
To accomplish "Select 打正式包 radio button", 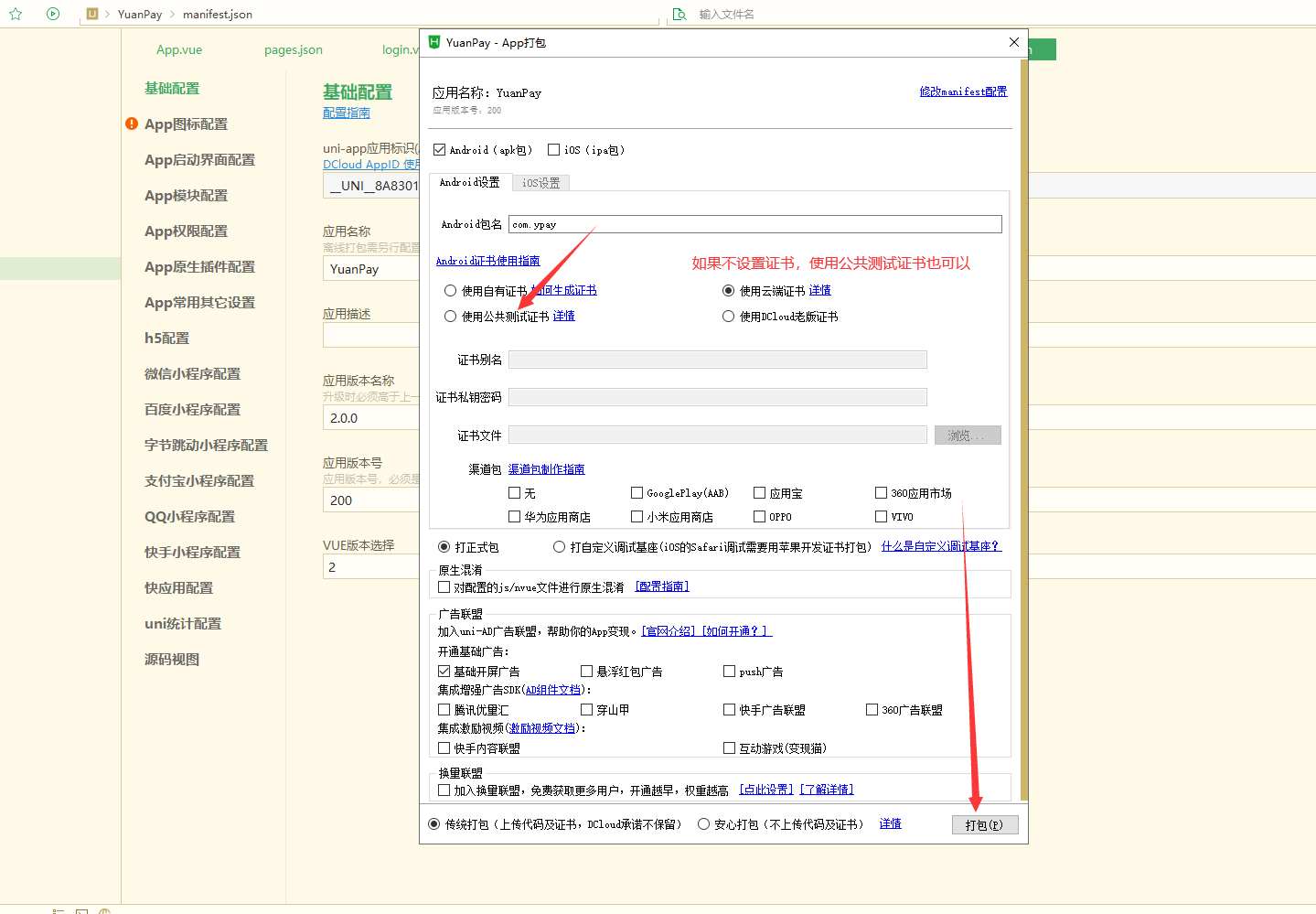I will (x=444, y=547).
